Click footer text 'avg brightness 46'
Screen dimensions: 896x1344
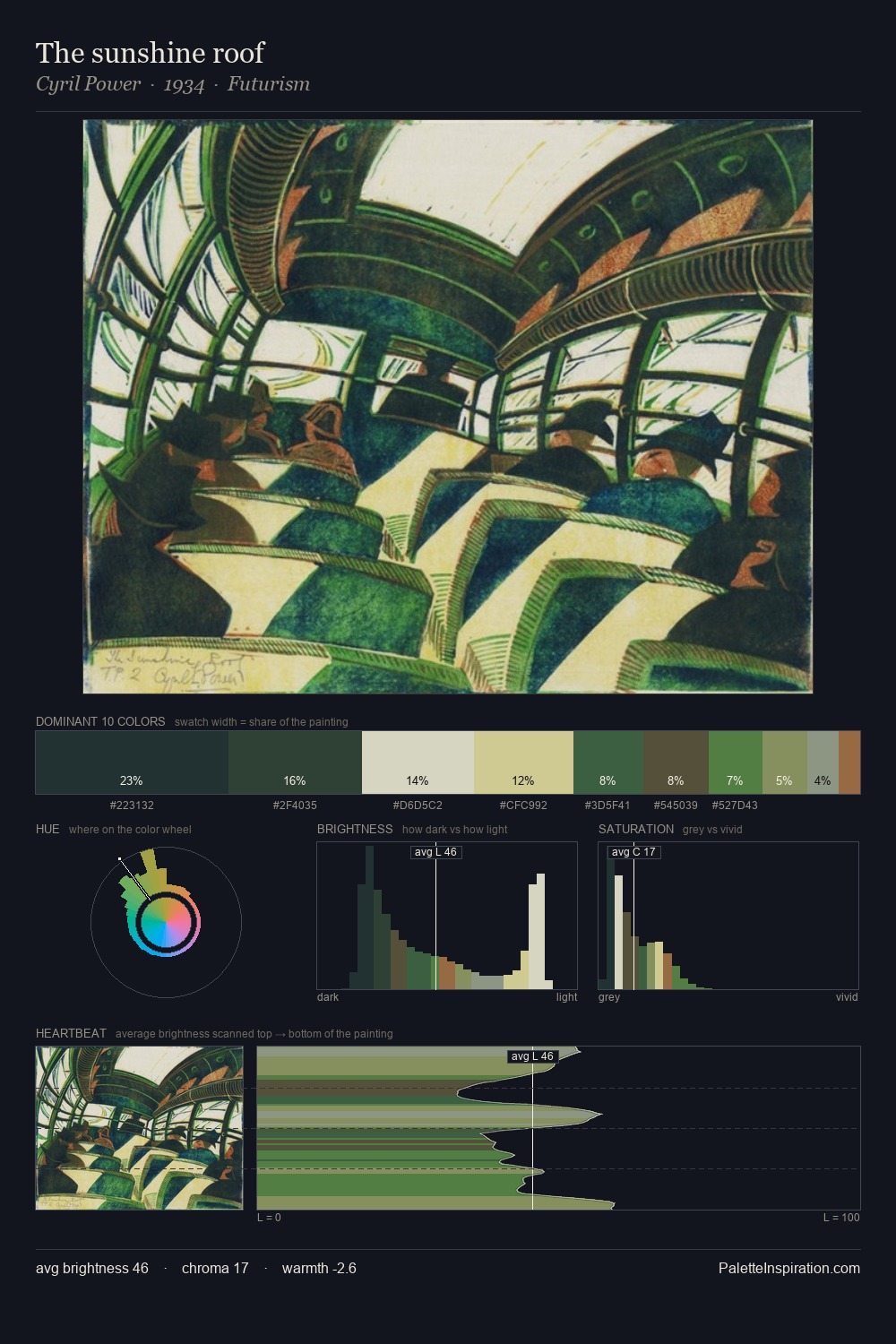92,1269
